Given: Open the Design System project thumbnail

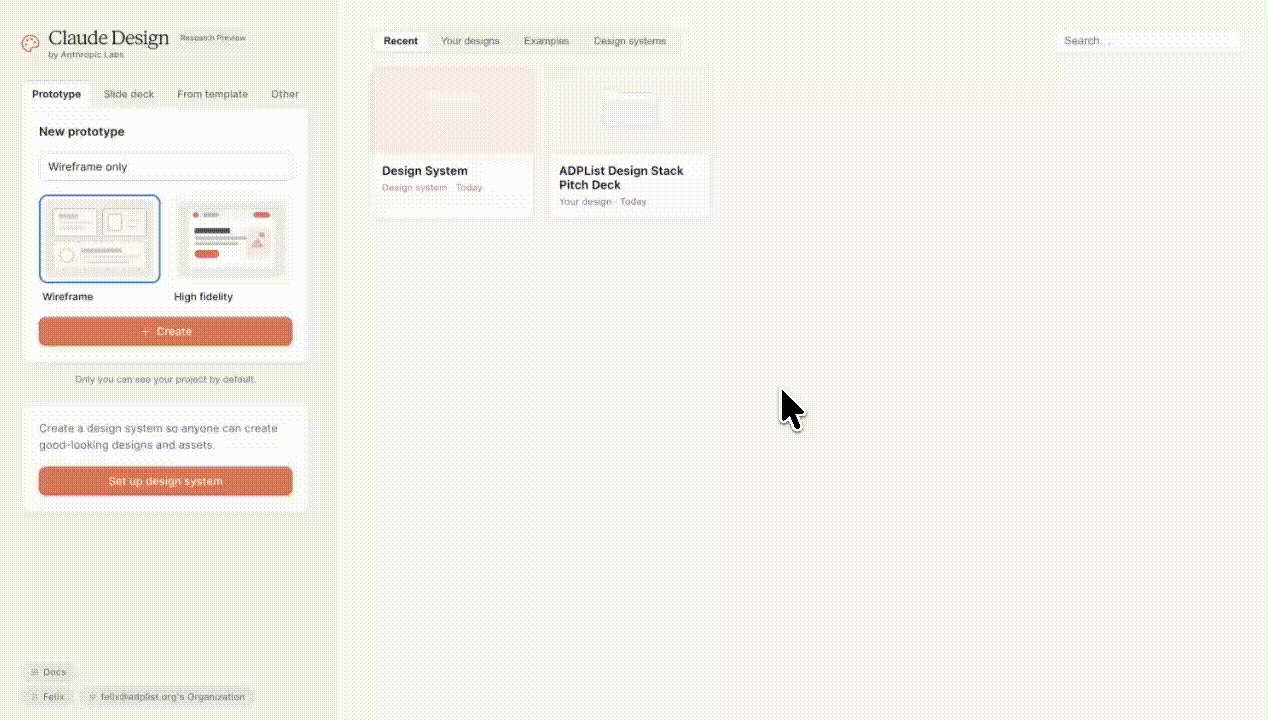Looking at the screenshot, I should point(452,110).
